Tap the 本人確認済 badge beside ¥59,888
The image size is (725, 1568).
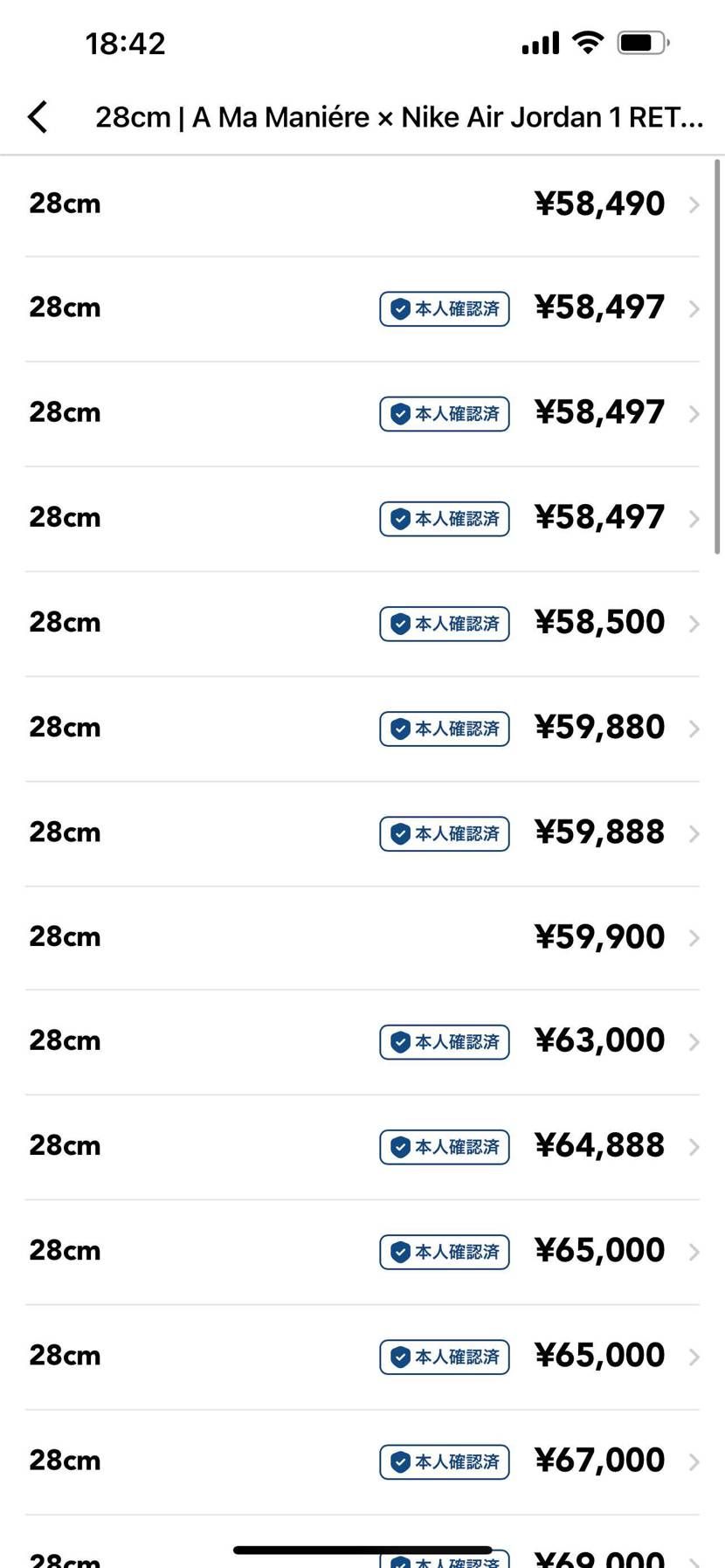point(445,833)
